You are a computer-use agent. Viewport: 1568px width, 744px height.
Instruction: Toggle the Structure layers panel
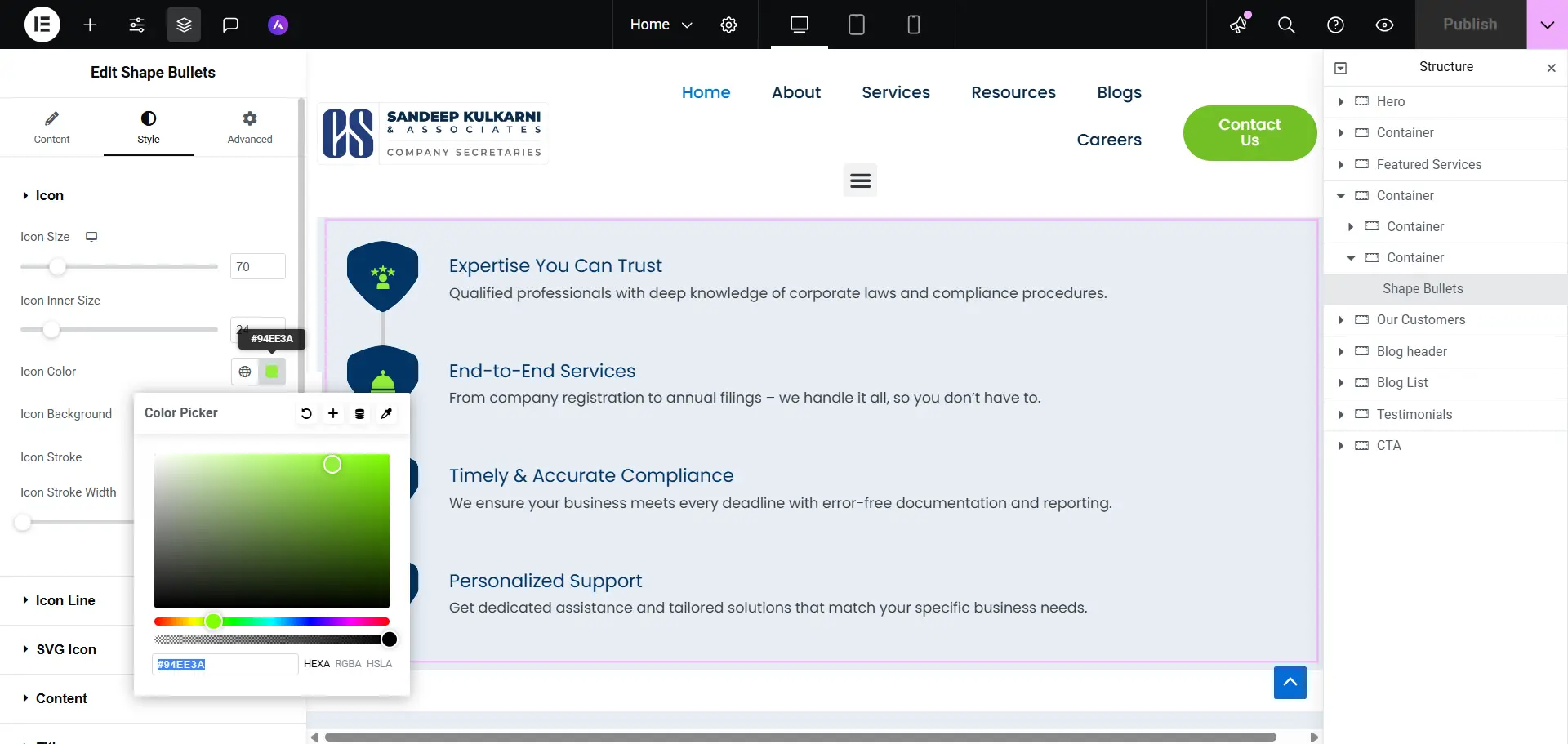click(x=184, y=25)
